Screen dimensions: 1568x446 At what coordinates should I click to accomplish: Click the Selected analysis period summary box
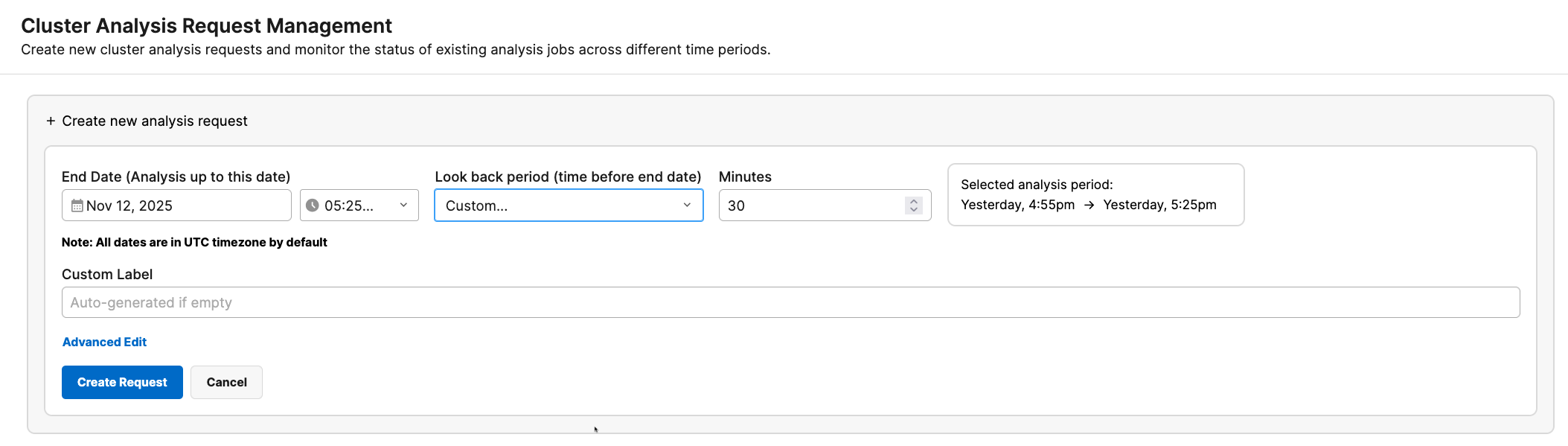point(1095,194)
